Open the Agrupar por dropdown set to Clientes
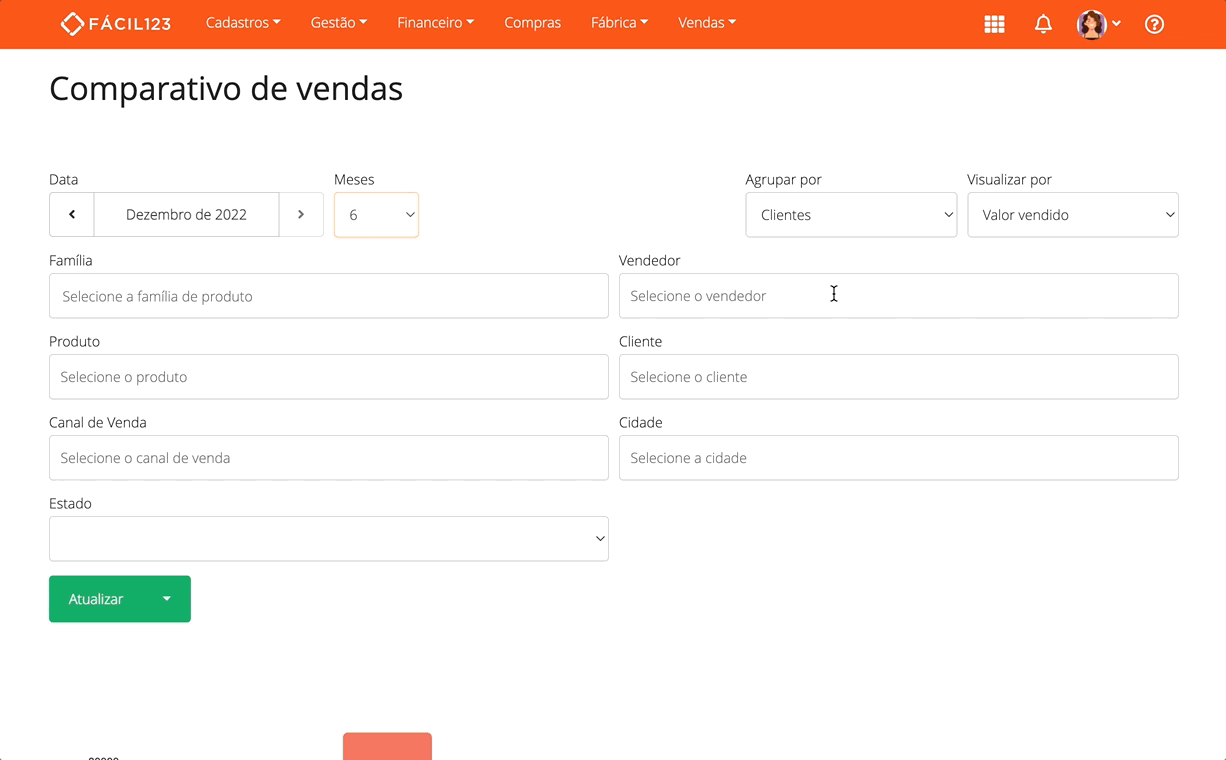Viewport: 1226px width, 760px height. [x=851, y=214]
